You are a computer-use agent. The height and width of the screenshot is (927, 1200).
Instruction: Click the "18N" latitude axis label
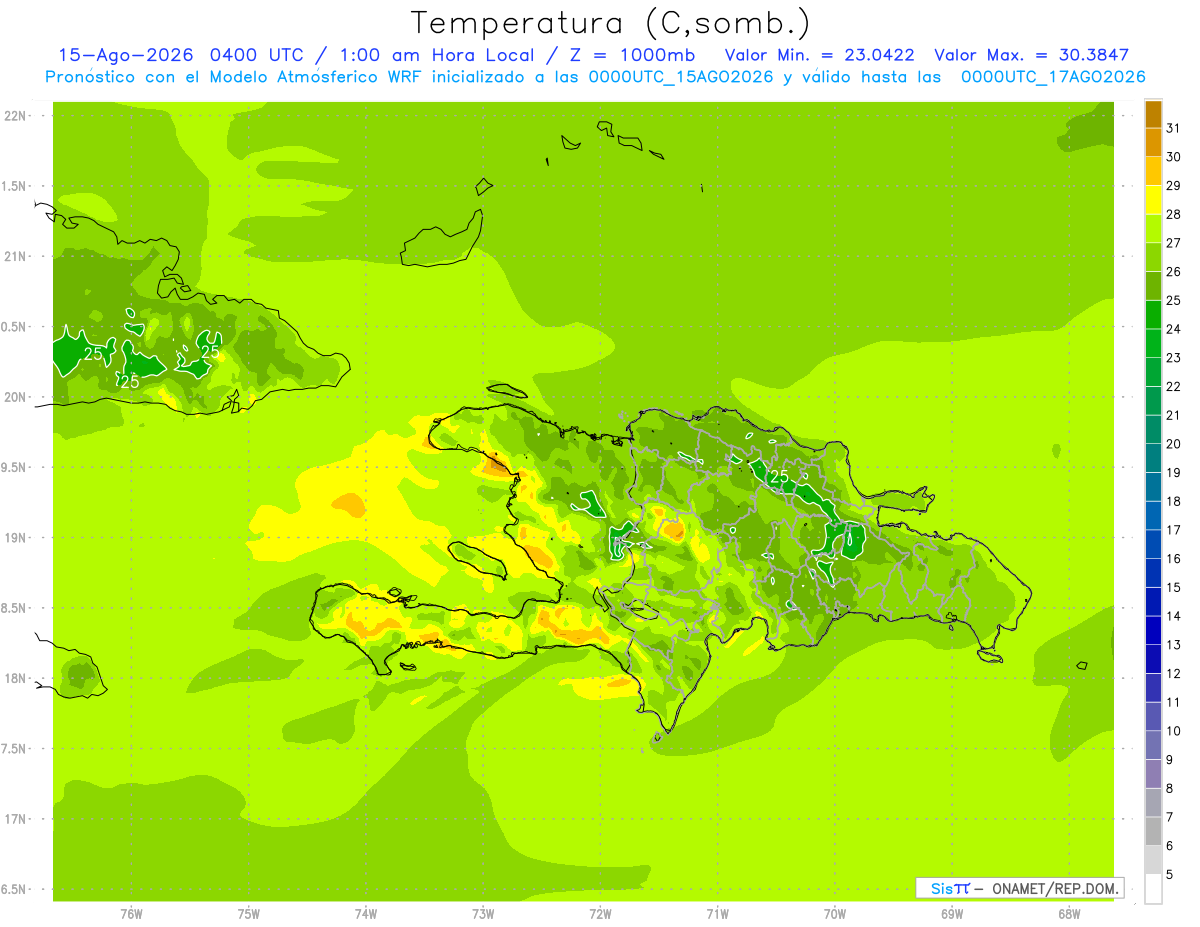14,678
